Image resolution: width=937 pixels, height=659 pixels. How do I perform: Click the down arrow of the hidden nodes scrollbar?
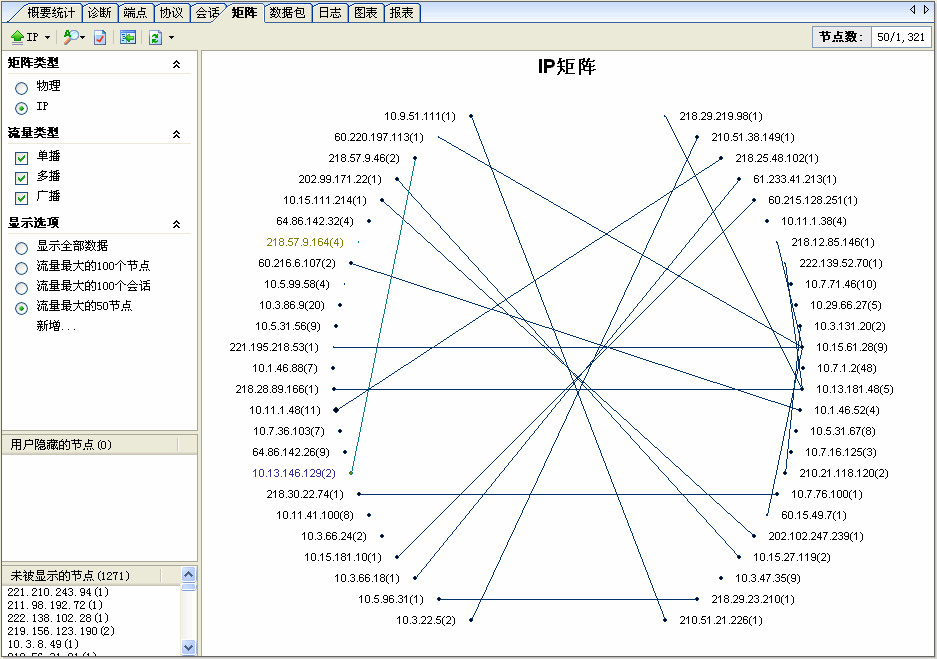tap(186, 649)
